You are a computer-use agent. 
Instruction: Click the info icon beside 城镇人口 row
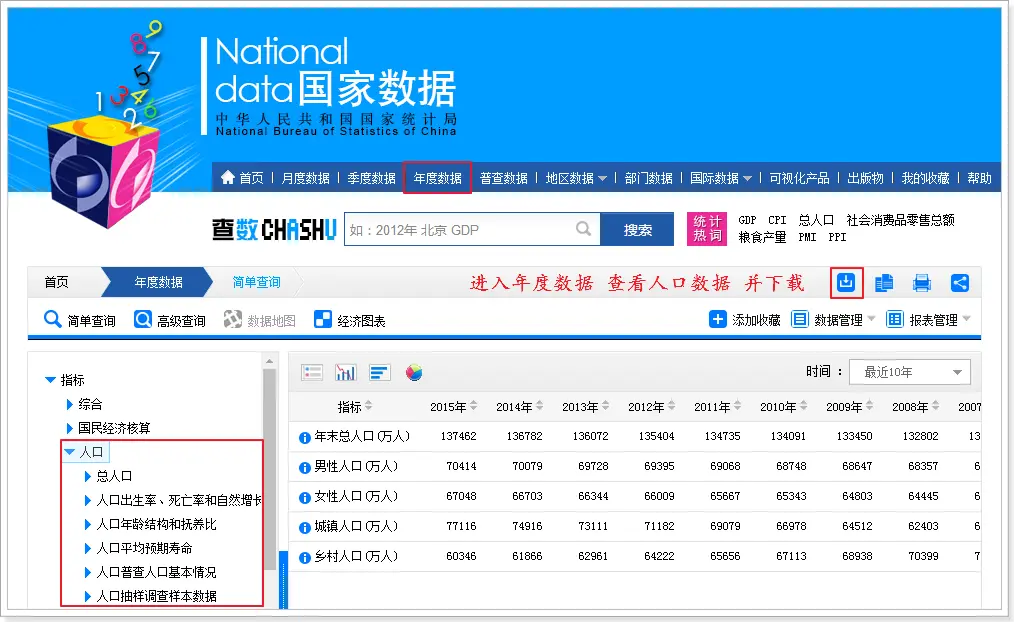[x=305, y=526]
